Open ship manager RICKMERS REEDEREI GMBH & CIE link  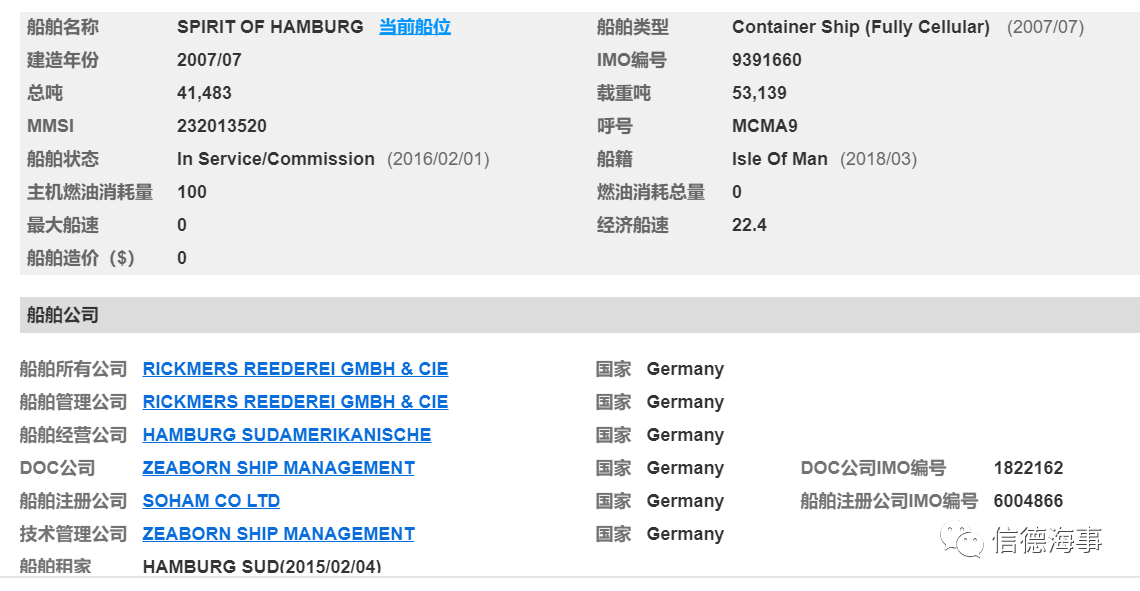click(x=295, y=401)
